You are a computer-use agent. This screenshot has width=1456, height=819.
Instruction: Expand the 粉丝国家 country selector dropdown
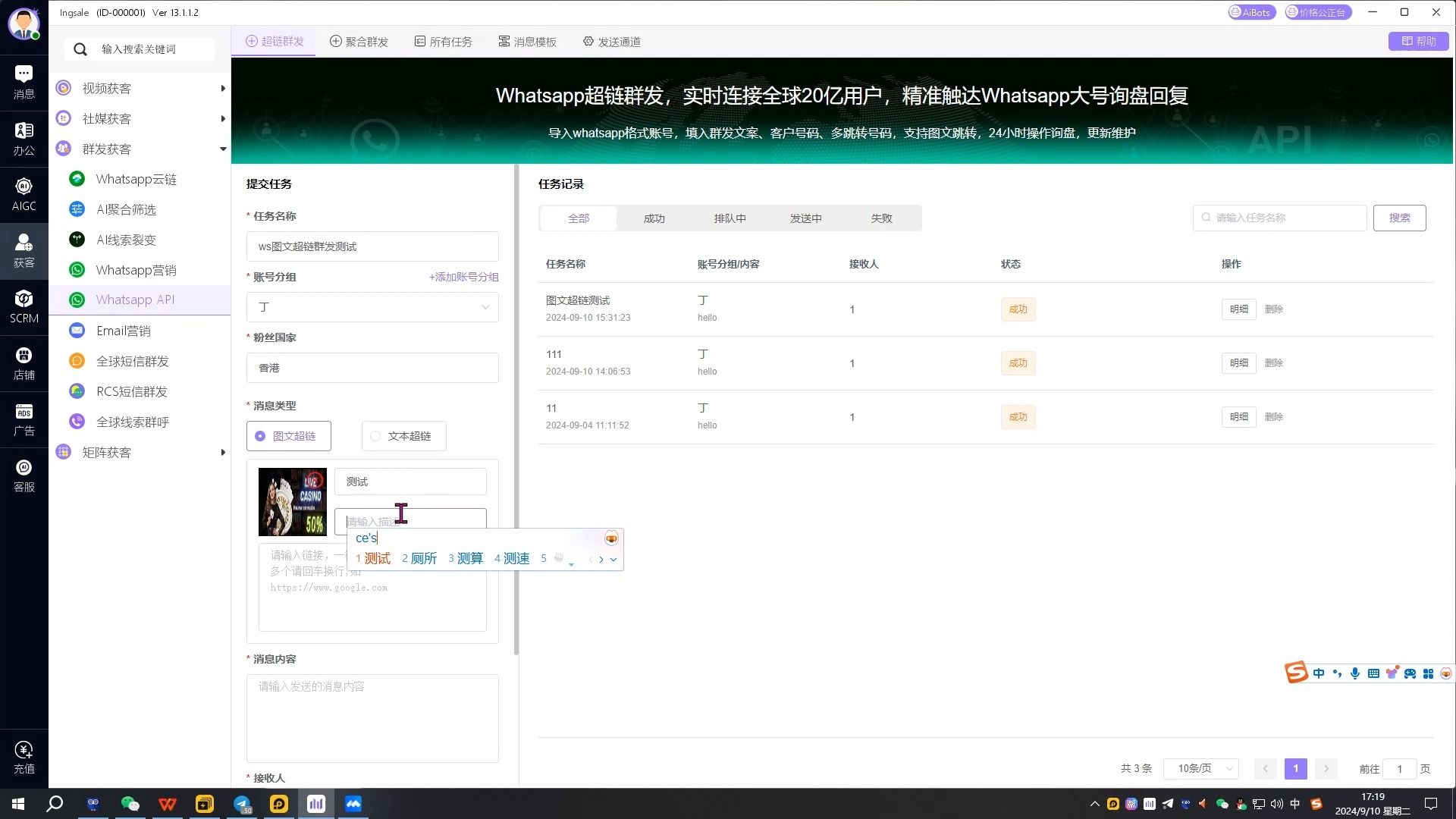(x=374, y=368)
